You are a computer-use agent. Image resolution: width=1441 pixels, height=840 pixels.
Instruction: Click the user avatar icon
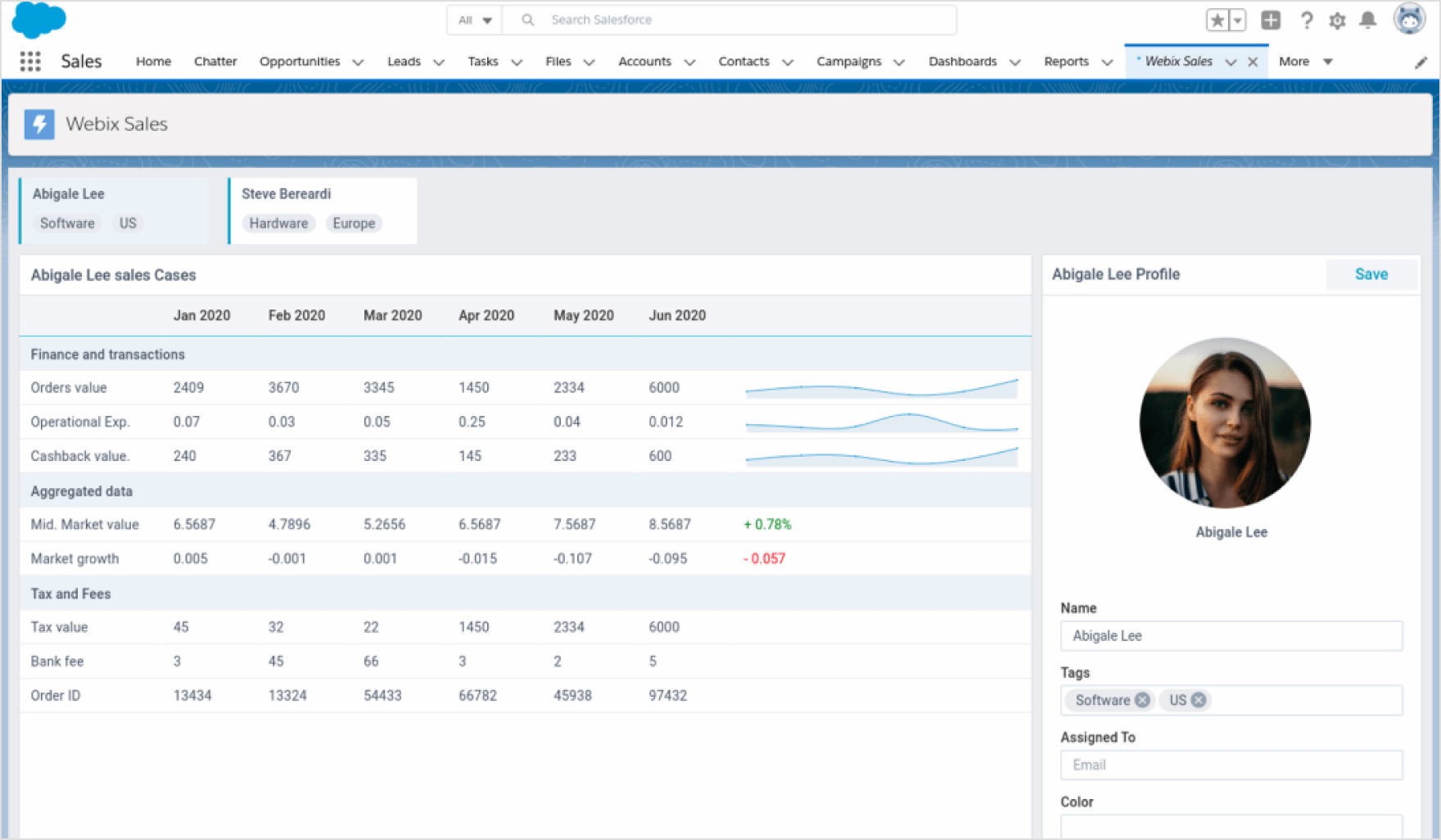tap(1409, 19)
